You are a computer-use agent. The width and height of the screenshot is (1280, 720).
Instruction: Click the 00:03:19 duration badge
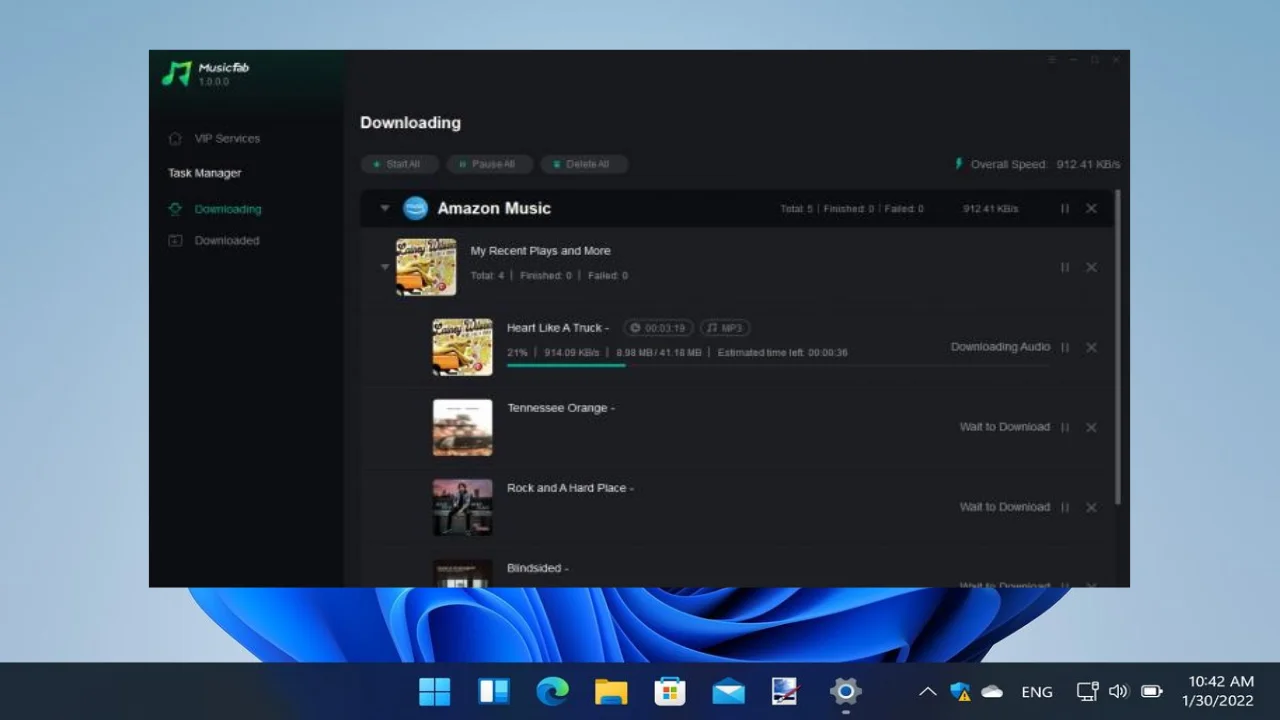(659, 328)
